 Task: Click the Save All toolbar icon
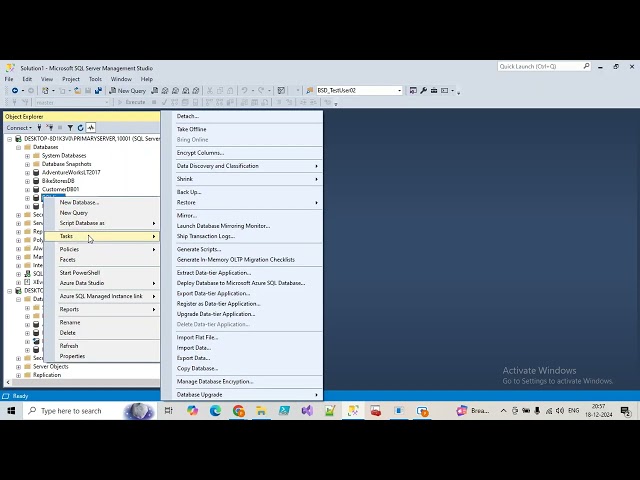coord(98,91)
